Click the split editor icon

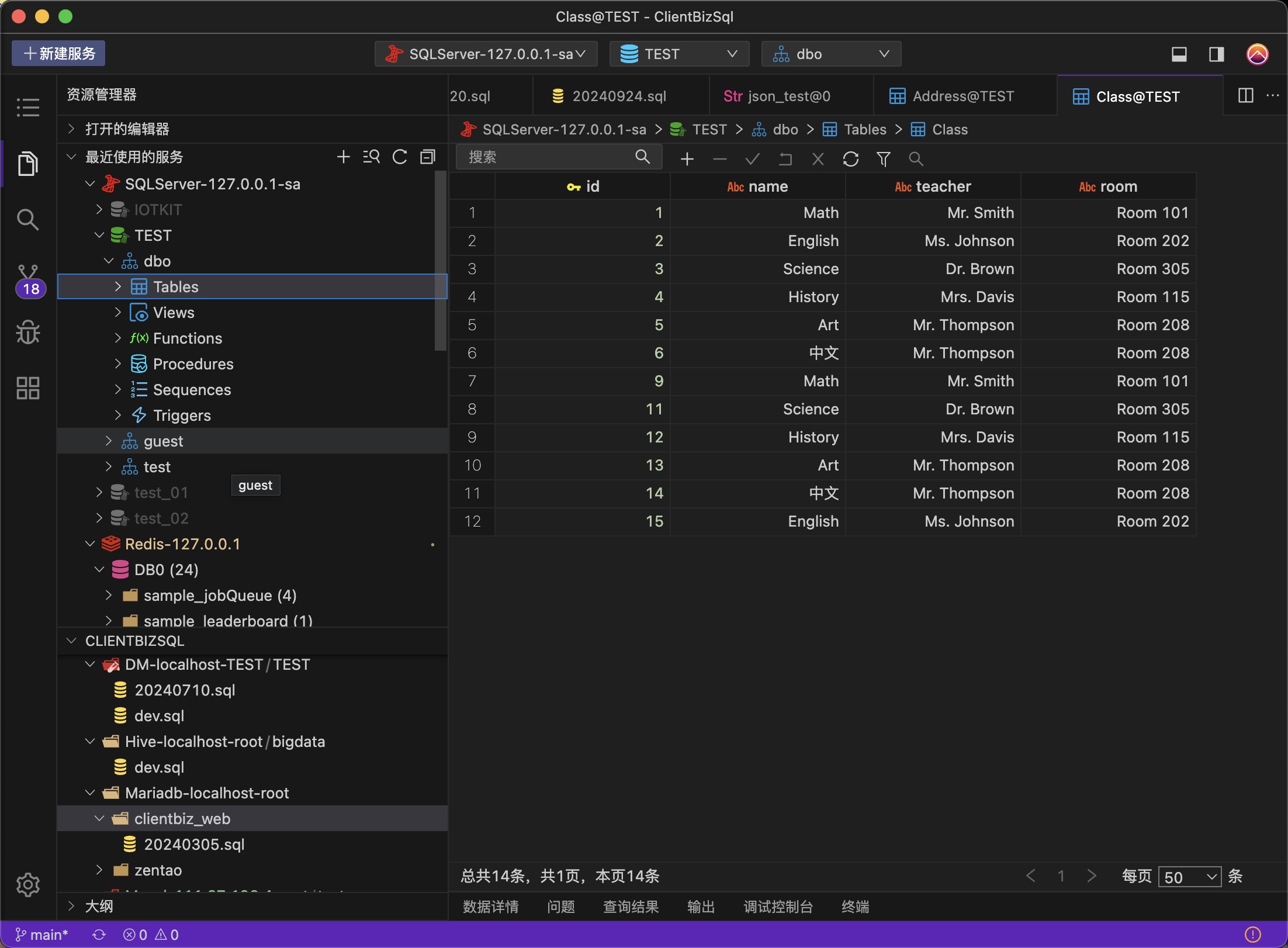pos(1245,96)
